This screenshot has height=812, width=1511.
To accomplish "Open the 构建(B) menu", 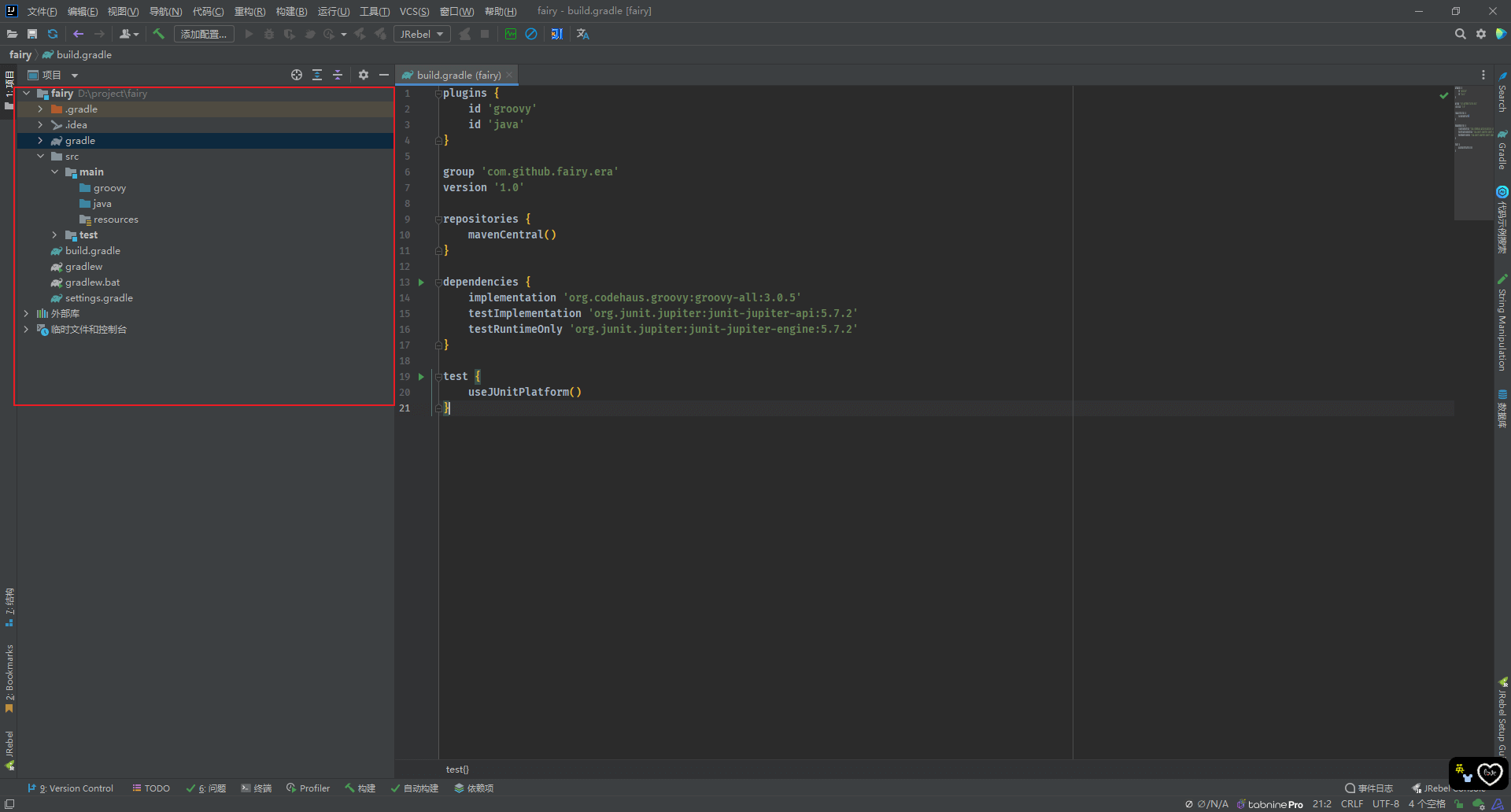I will click(x=291, y=11).
